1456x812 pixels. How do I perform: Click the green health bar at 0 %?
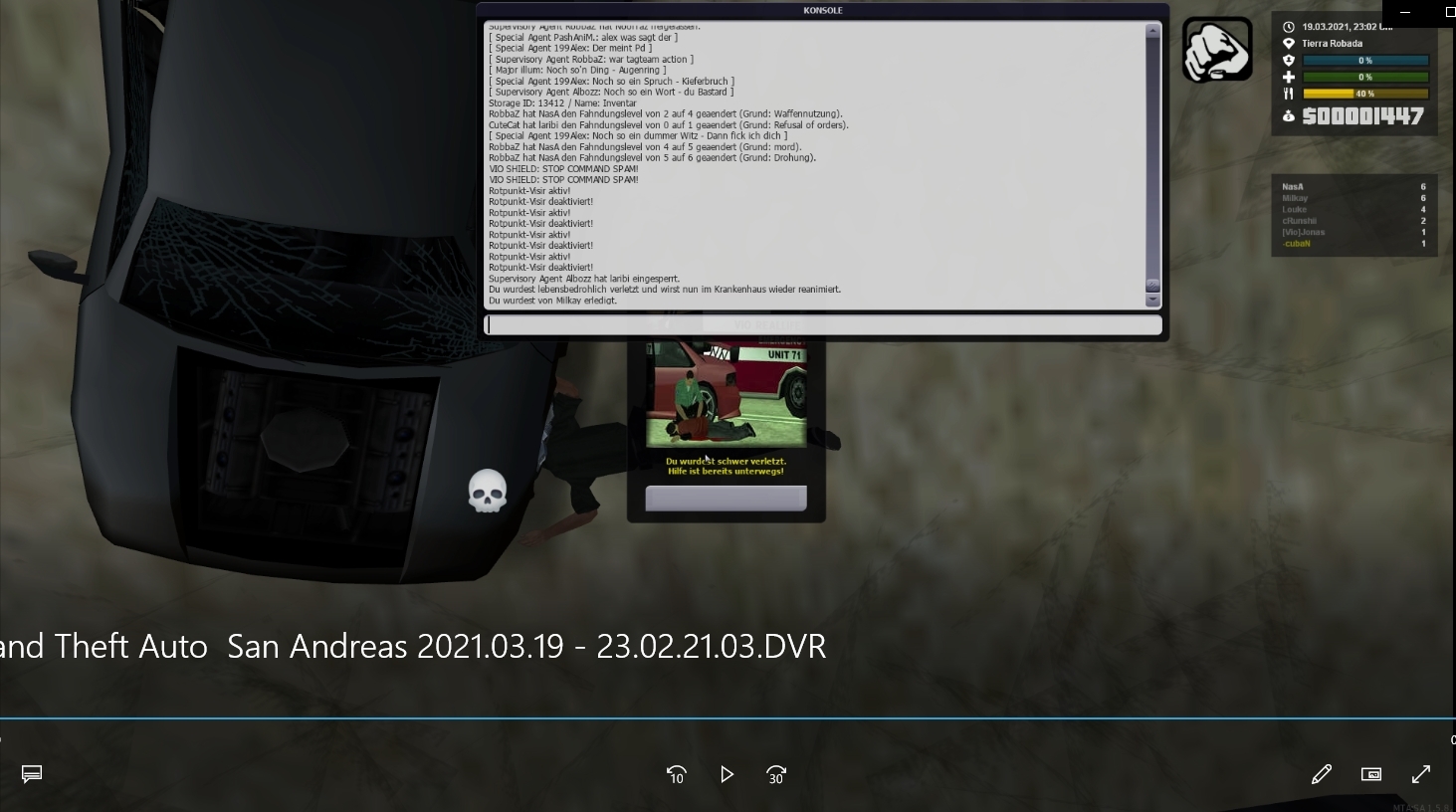coord(1365,77)
